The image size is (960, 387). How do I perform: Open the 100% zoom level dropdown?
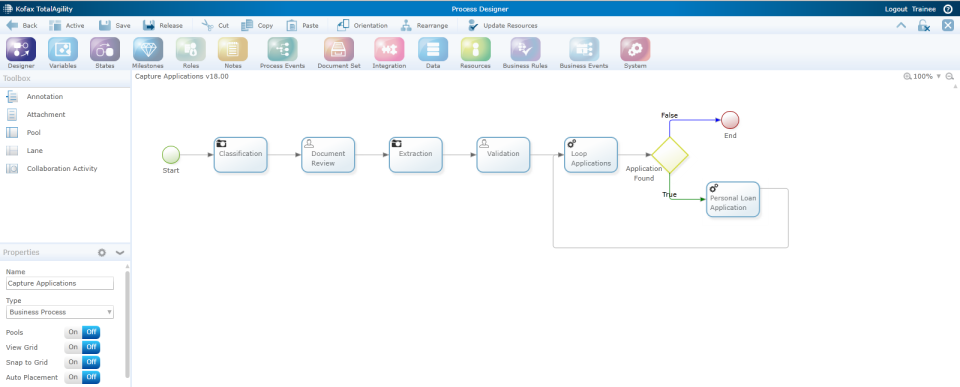[x=927, y=77]
